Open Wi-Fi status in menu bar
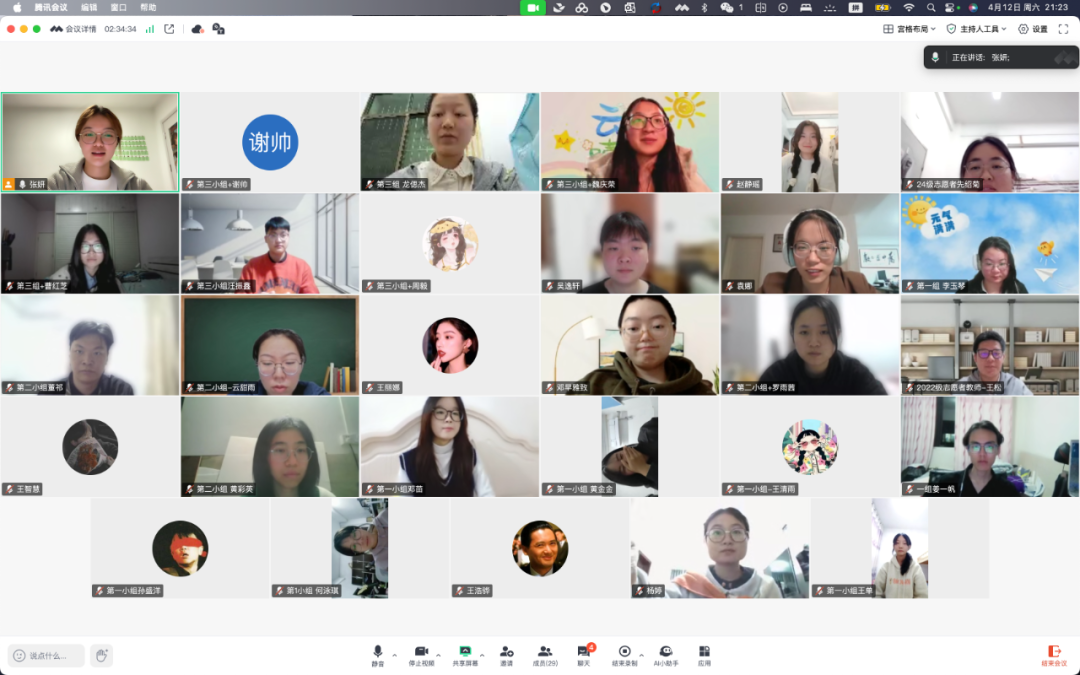The width and height of the screenshot is (1080, 675). [x=909, y=8]
